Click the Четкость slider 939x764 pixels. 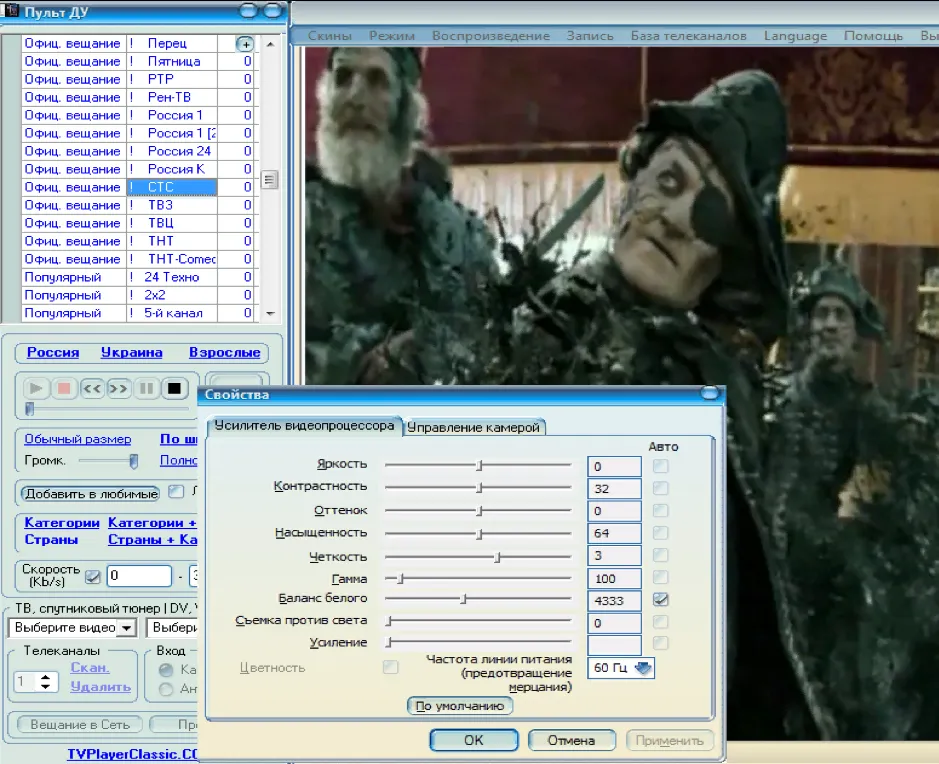point(478,557)
